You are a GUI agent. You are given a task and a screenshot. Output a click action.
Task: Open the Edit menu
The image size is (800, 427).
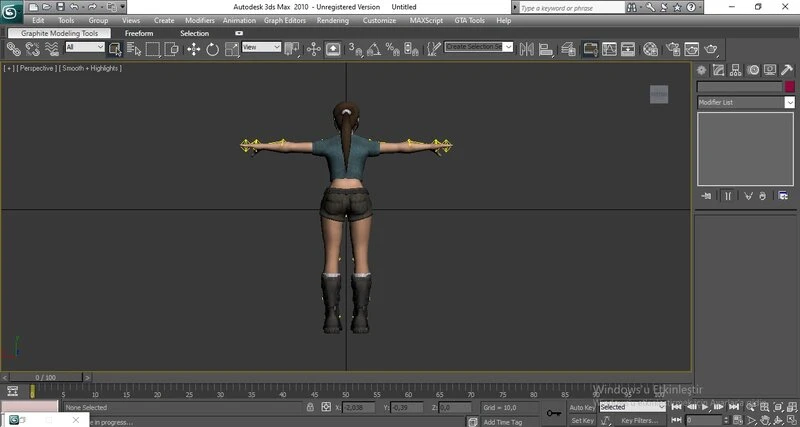click(38, 20)
